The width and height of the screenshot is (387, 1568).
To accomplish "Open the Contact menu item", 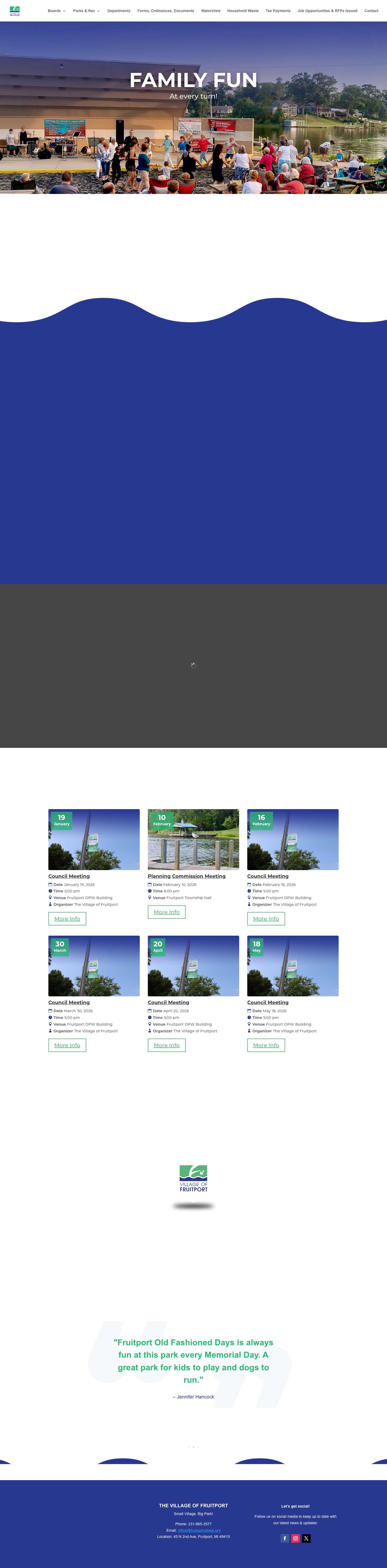I will (371, 11).
